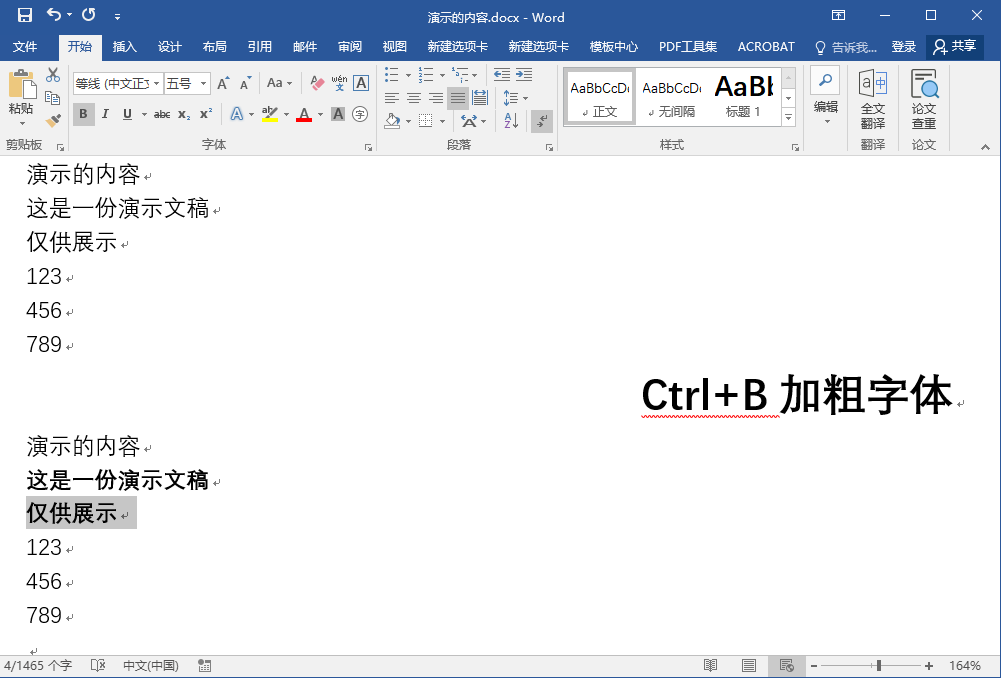Apply red font color button
Viewport: 1001px width, 678px height.
pyautogui.click(x=305, y=114)
